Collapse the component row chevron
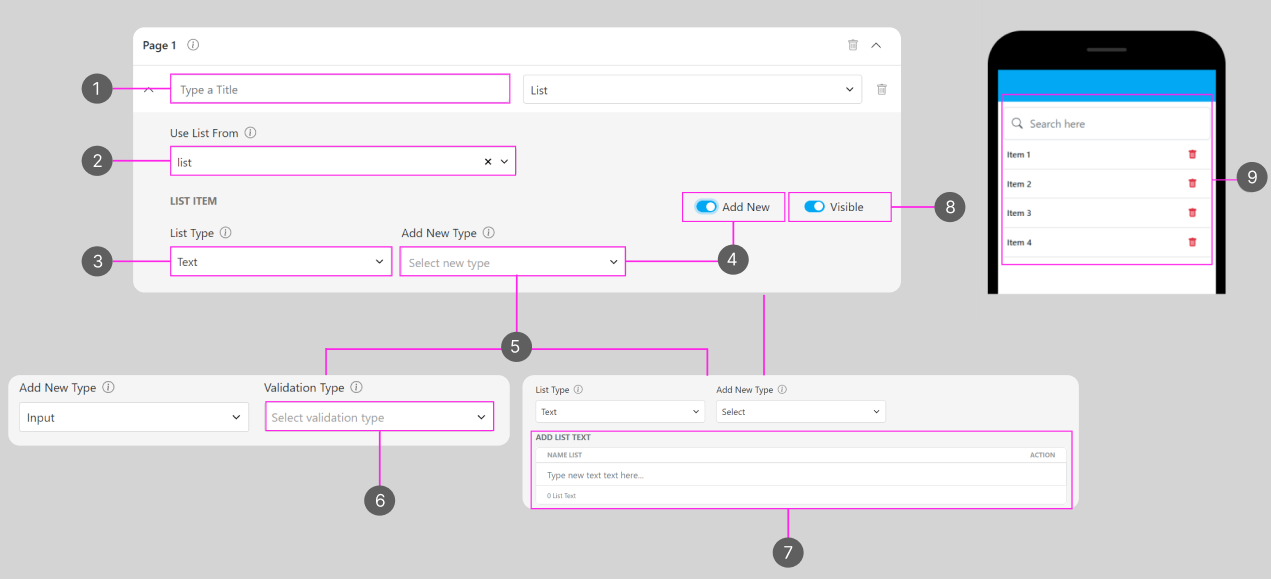The width and height of the screenshot is (1271, 579). pos(149,90)
